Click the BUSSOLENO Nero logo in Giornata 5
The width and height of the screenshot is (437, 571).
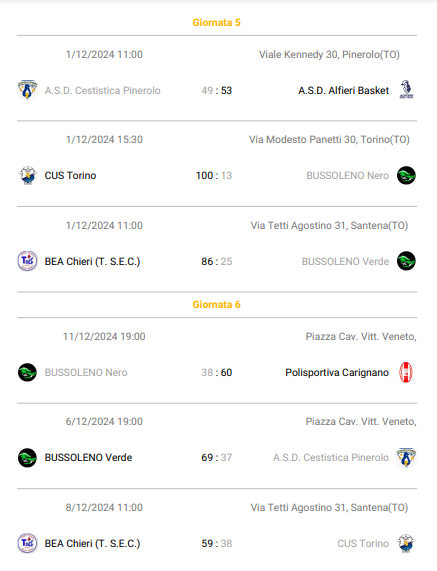(406, 175)
